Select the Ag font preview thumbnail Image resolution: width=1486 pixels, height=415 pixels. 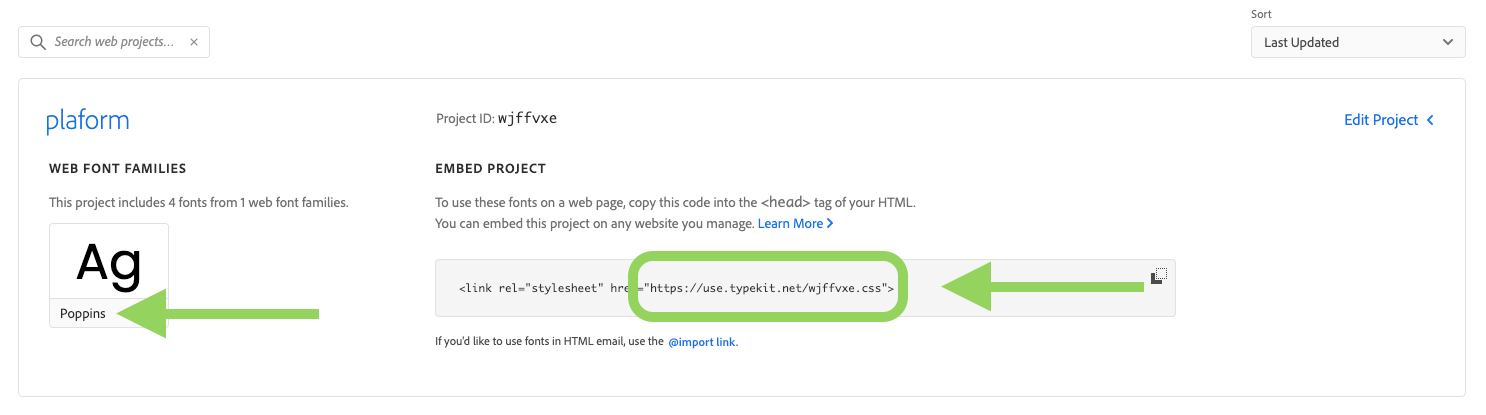coord(109,262)
